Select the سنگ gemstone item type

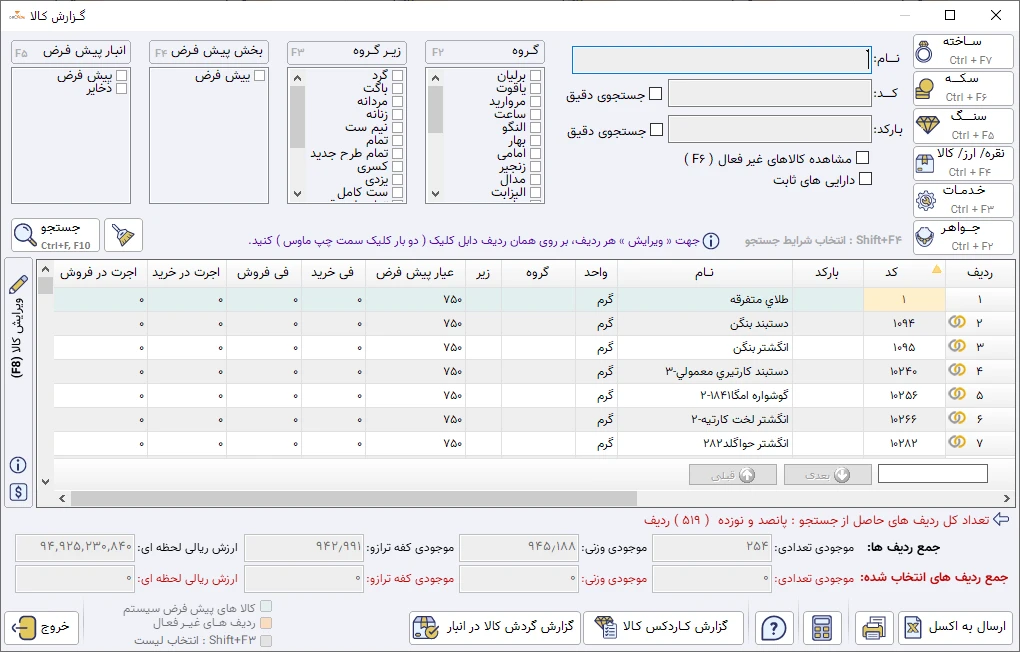click(x=963, y=126)
